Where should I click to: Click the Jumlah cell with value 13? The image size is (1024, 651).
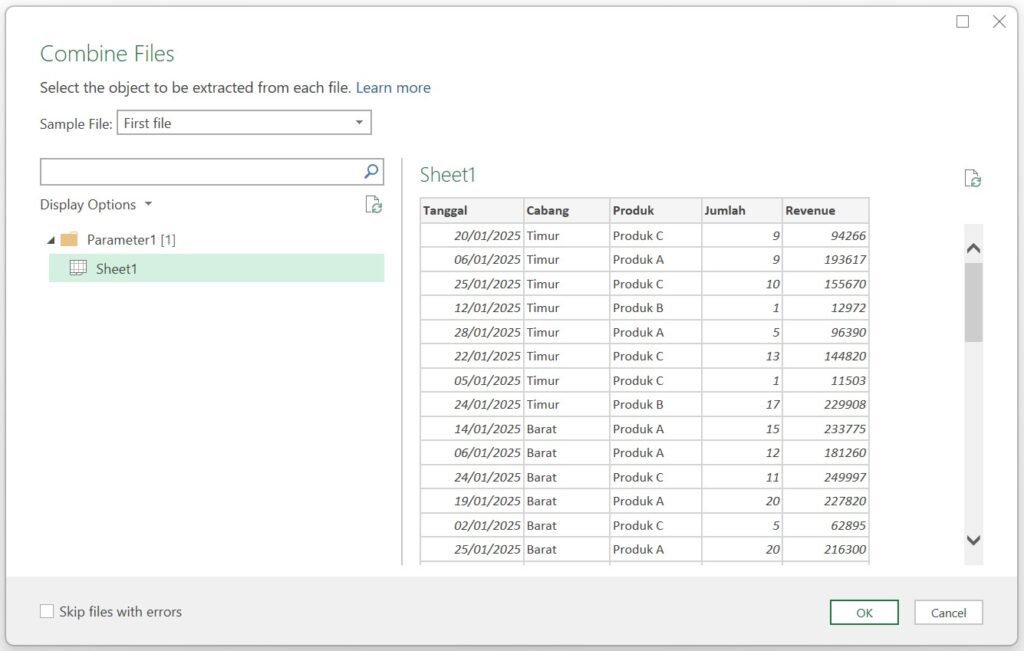(x=741, y=356)
